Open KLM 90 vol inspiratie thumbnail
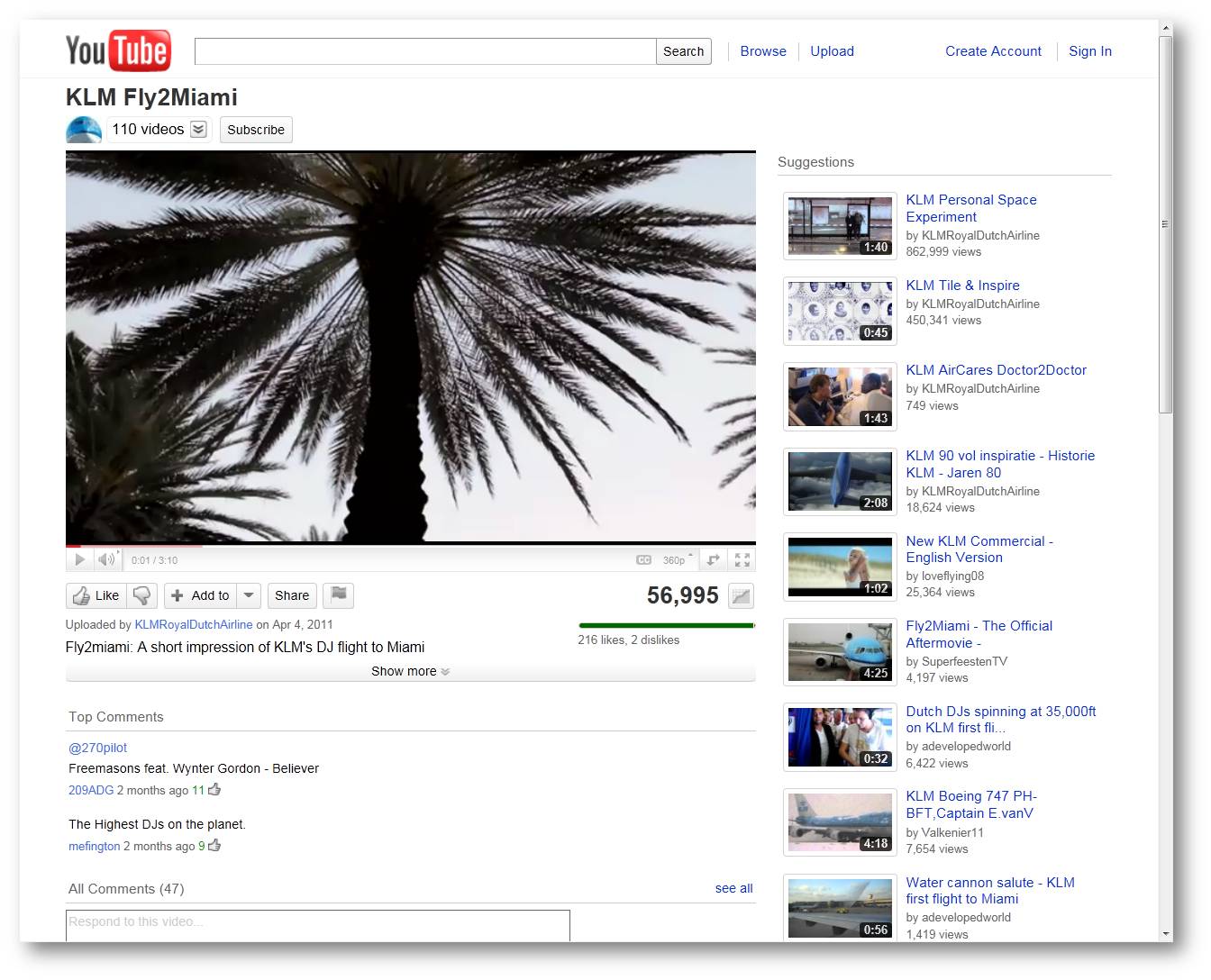This screenshot has width=1211, height=980. click(x=840, y=481)
